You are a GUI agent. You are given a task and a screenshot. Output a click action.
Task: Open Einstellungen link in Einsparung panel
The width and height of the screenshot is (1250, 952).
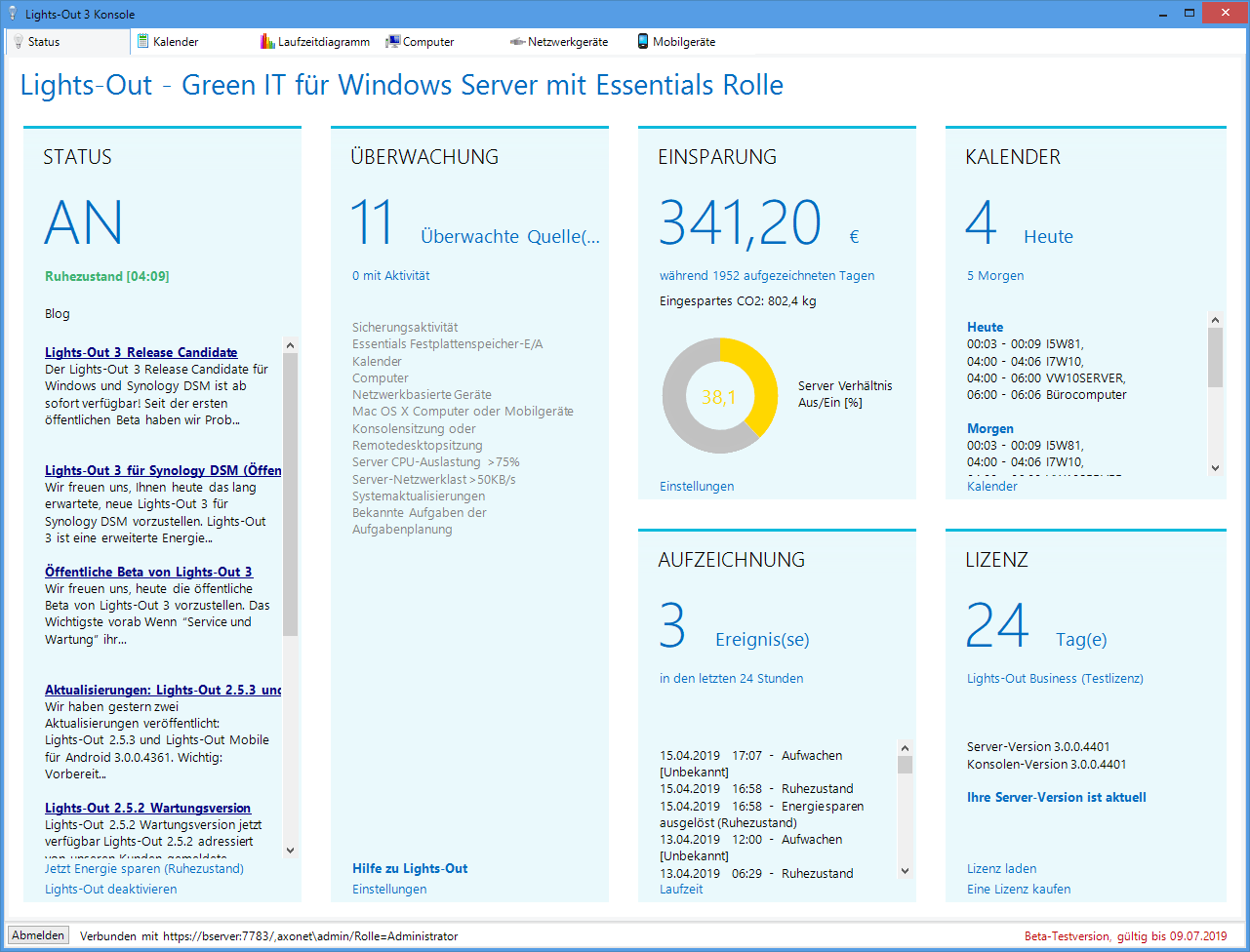tap(697, 486)
